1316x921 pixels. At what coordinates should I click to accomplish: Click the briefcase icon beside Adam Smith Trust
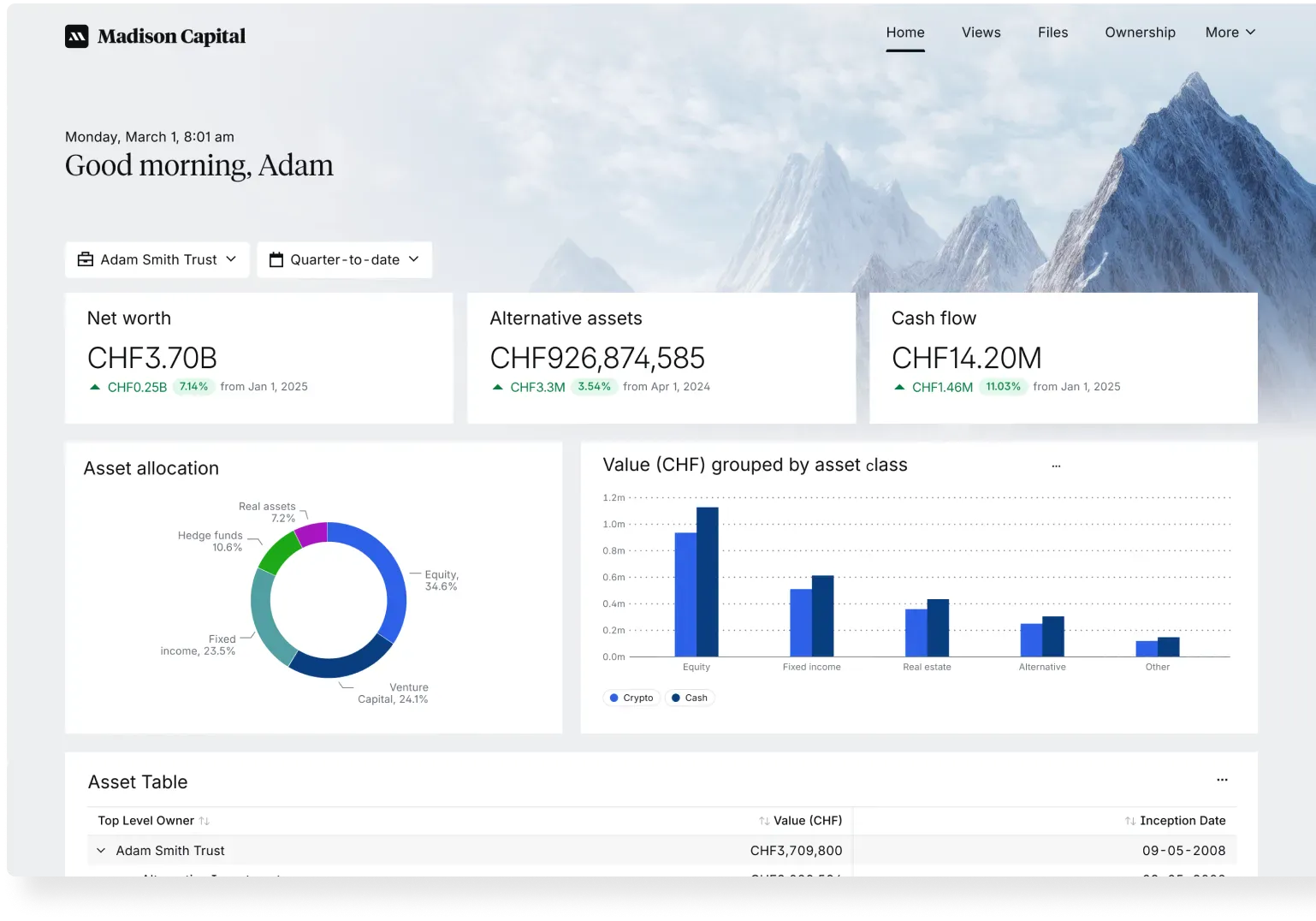pyautogui.click(x=86, y=259)
